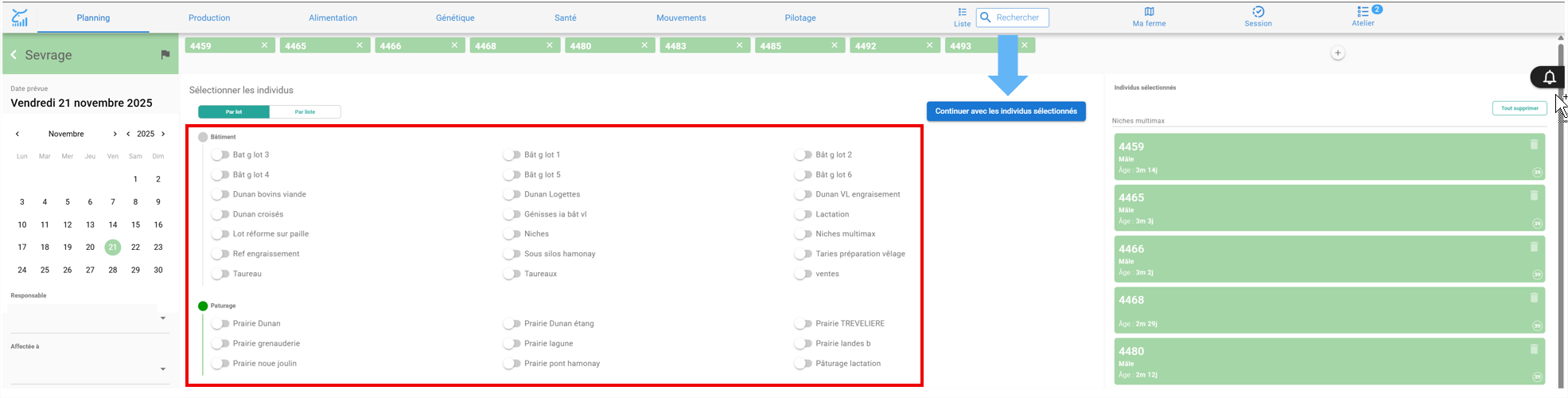Toggle Lactation switch
This screenshot has width=1568, height=398.
coord(803,214)
